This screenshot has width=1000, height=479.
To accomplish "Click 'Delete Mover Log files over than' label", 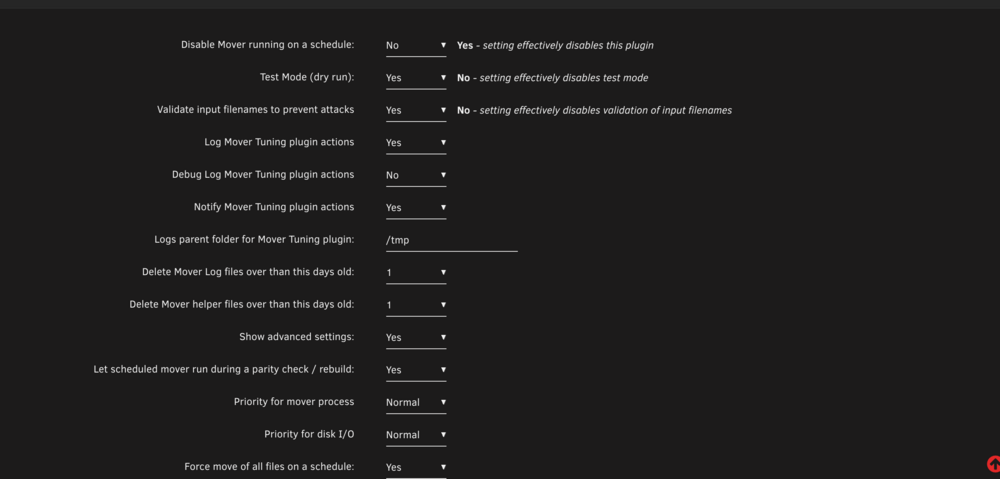I will pyautogui.click(x=247, y=272).
